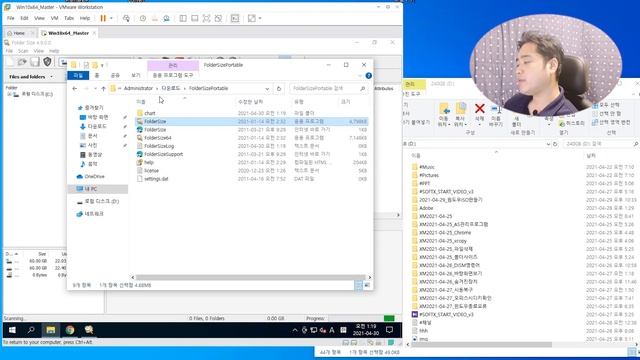
Task: Switch to VMware Home tab
Action: pyautogui.click(x=19, y=33)
